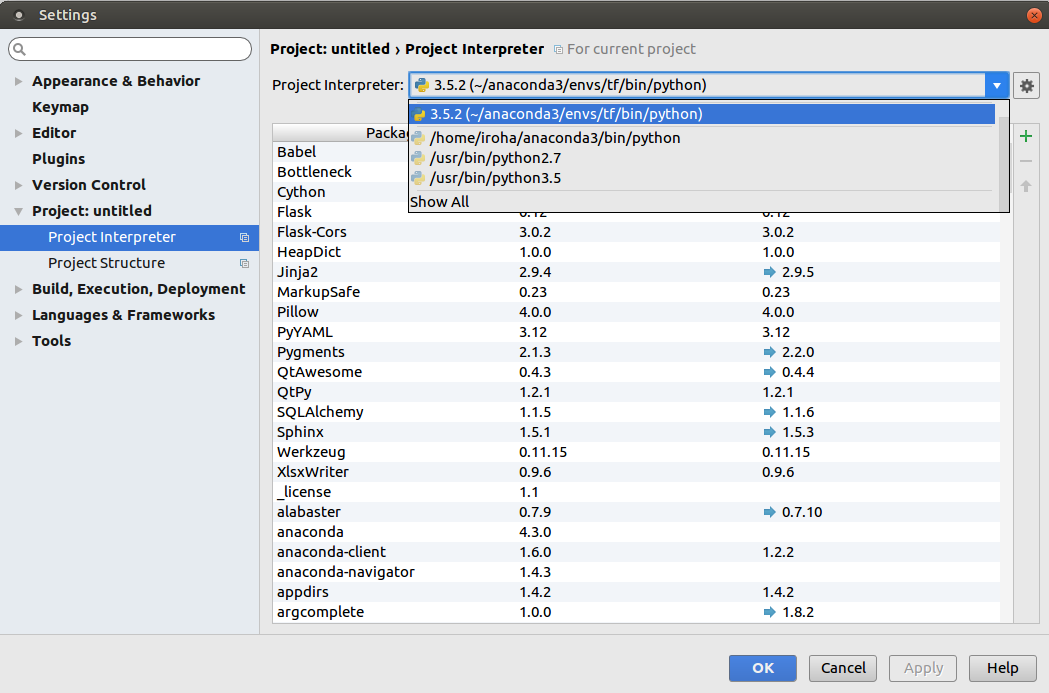Select the Werkzeug package row
Screen dimensions: 1049x693
tap(636, 452)
